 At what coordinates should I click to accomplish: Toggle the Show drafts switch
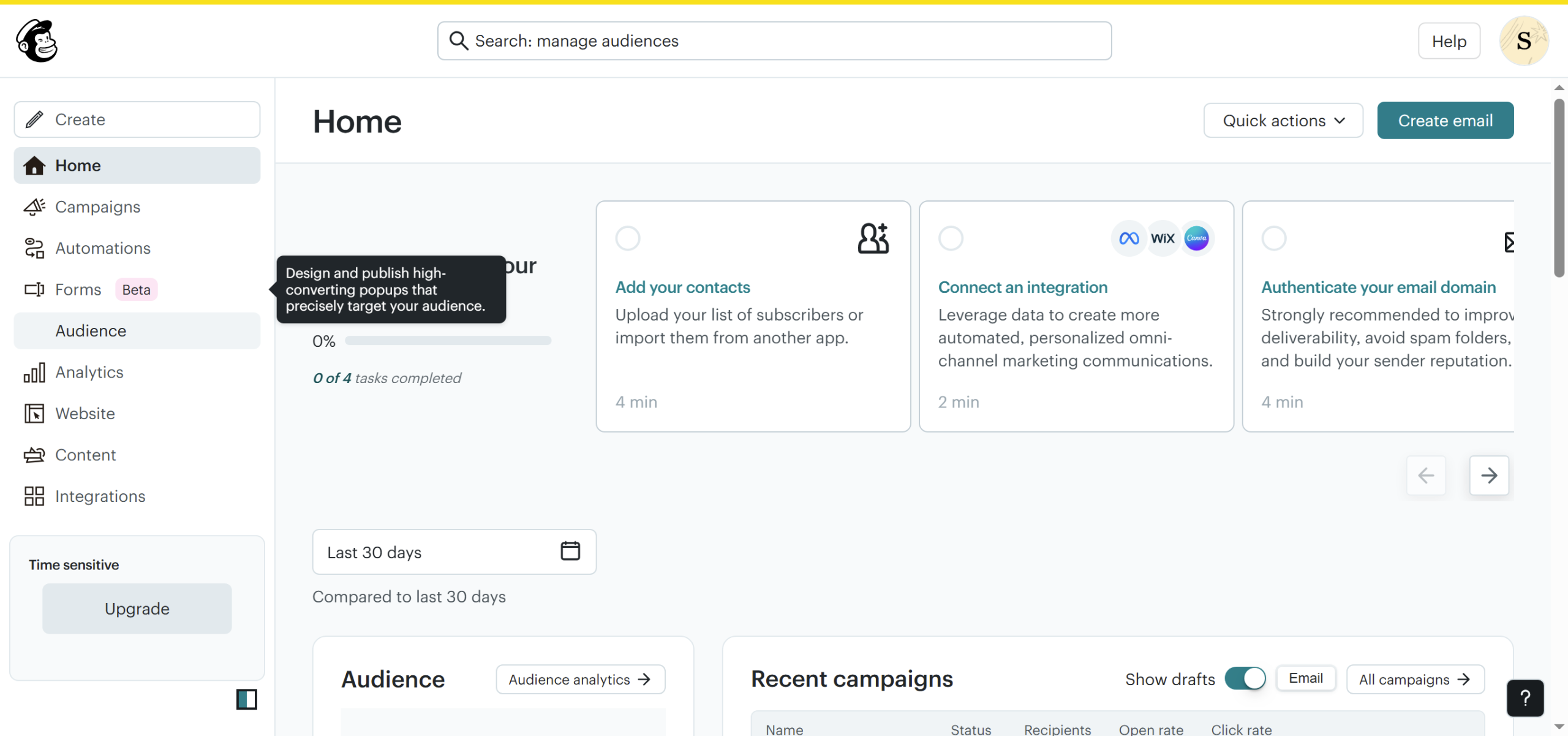tap(1245, 678)
